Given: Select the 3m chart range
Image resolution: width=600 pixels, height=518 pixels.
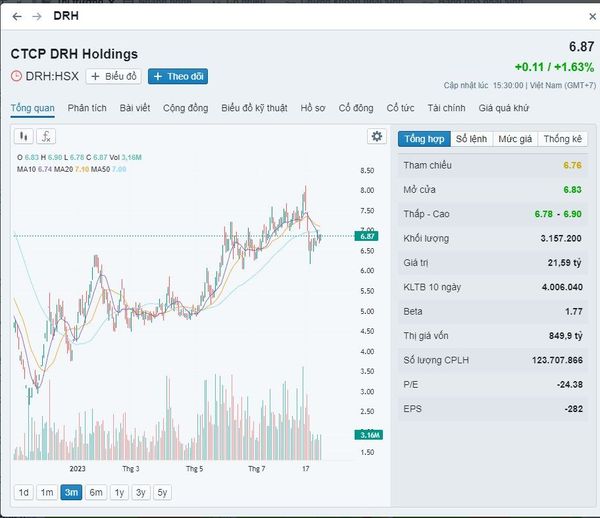Looking at the screenshot, I should [71, 492].
